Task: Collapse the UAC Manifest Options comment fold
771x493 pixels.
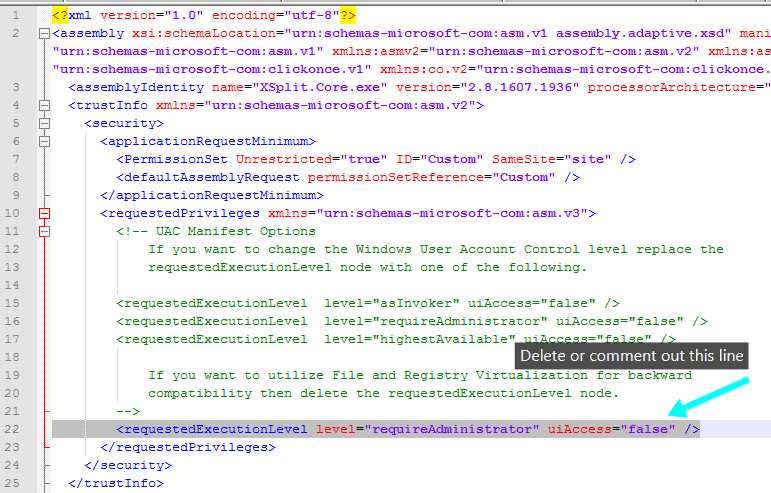Action: coord(44,231)
